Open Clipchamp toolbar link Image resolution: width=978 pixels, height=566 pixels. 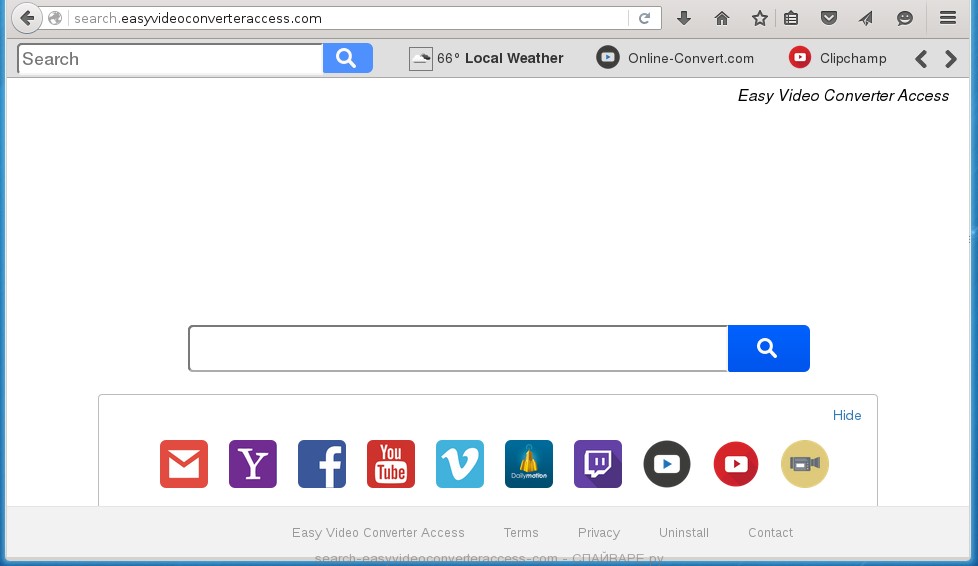(x=838, y=58)
